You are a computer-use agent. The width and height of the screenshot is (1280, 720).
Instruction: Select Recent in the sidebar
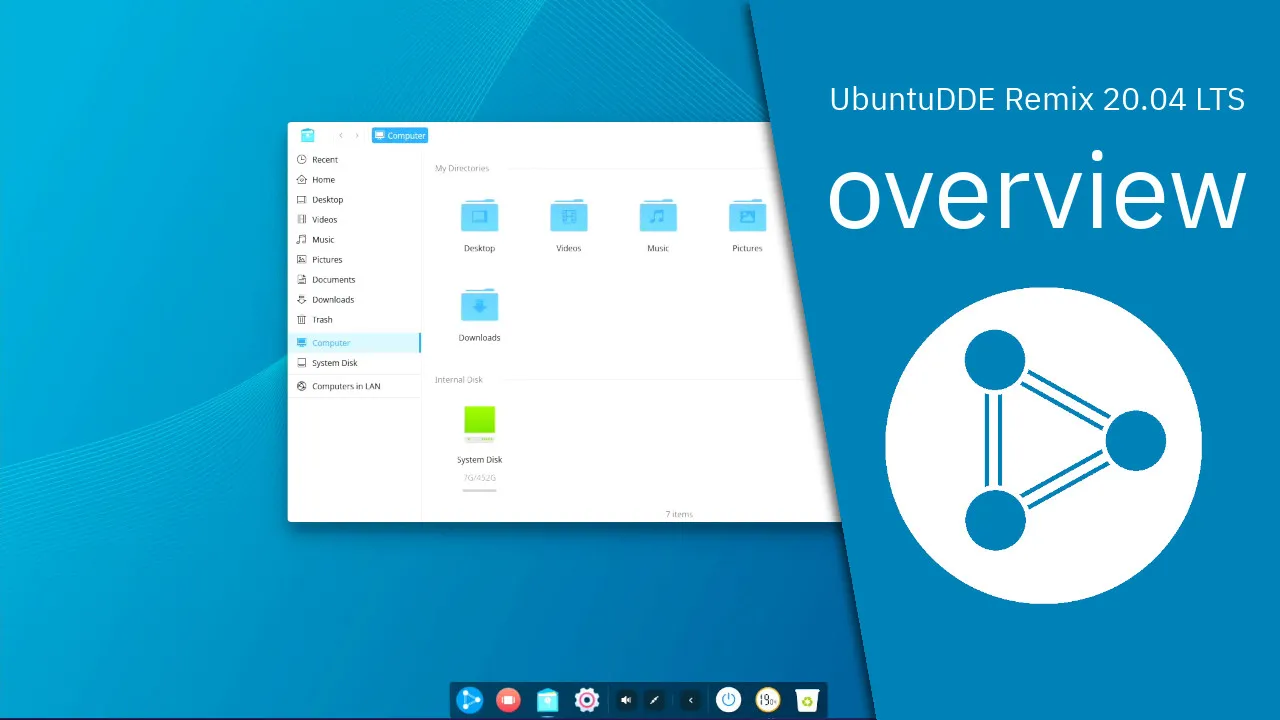[x=354, y=160]
